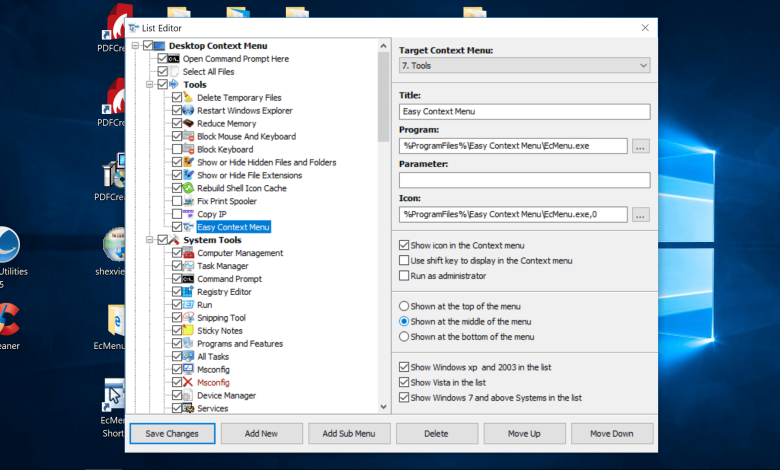Viewport: 780px width, 470px height.
Task: Click the Task Manager icon
Action: click(x=188, y=266)
